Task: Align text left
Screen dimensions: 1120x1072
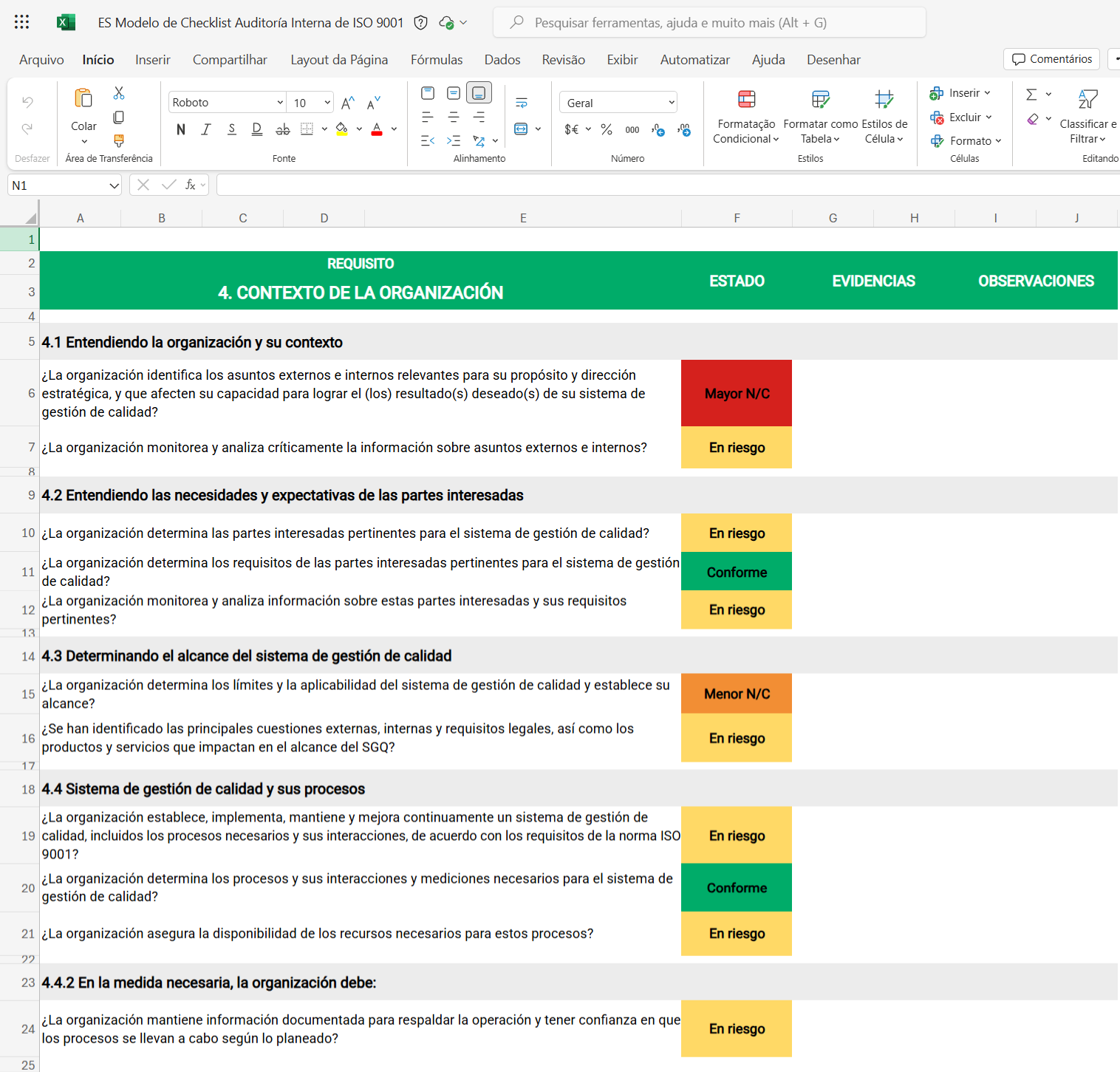Action: (x=428, y=117)
